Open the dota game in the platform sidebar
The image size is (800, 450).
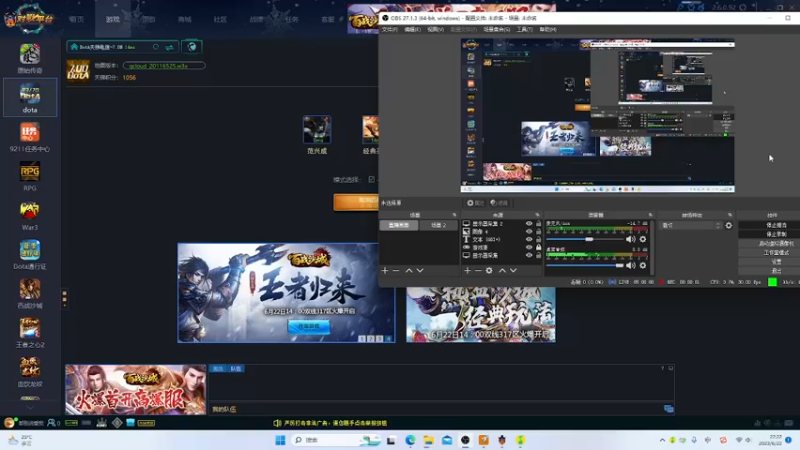click(x=30, y=97)
